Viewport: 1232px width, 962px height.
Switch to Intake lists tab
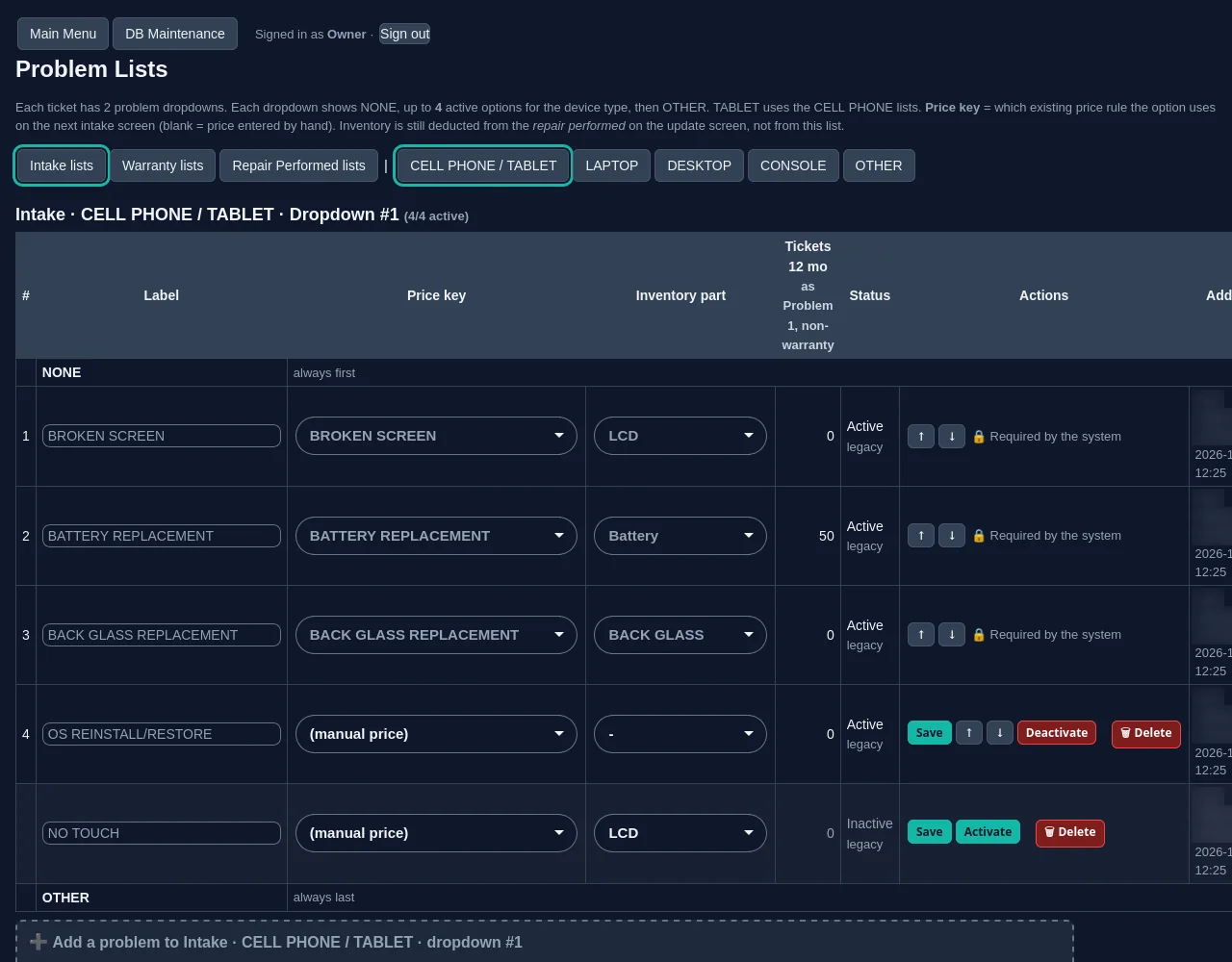point(62,165)
